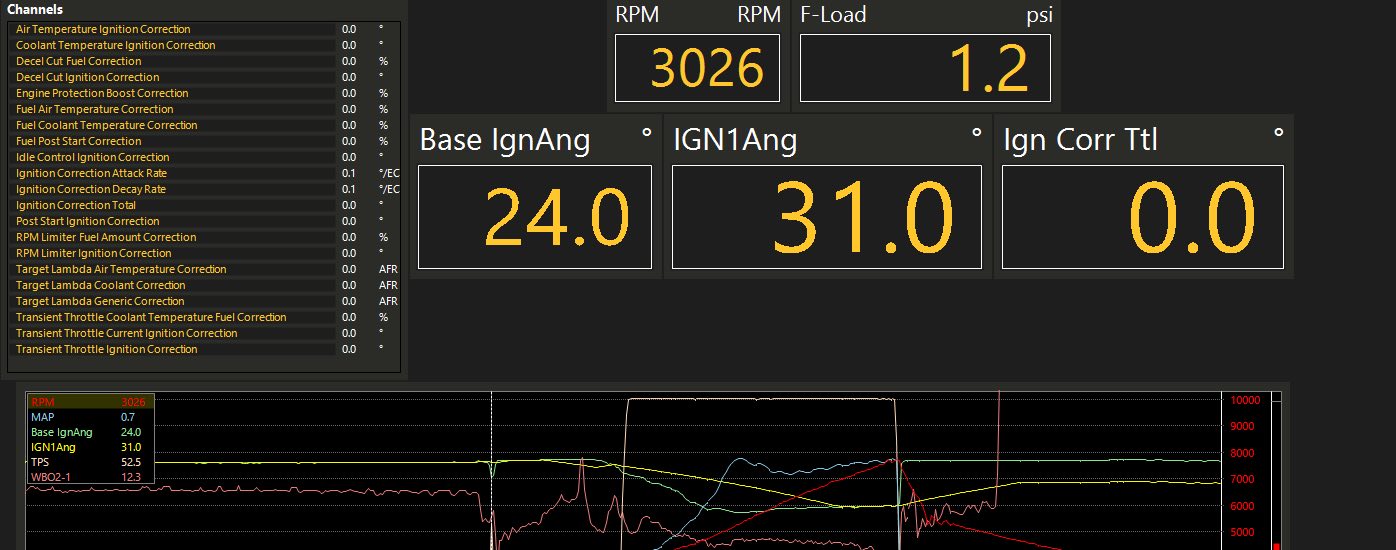Select Target Lambda Generic Correction row
The image size is (1396, 550).
pos(204,301)
